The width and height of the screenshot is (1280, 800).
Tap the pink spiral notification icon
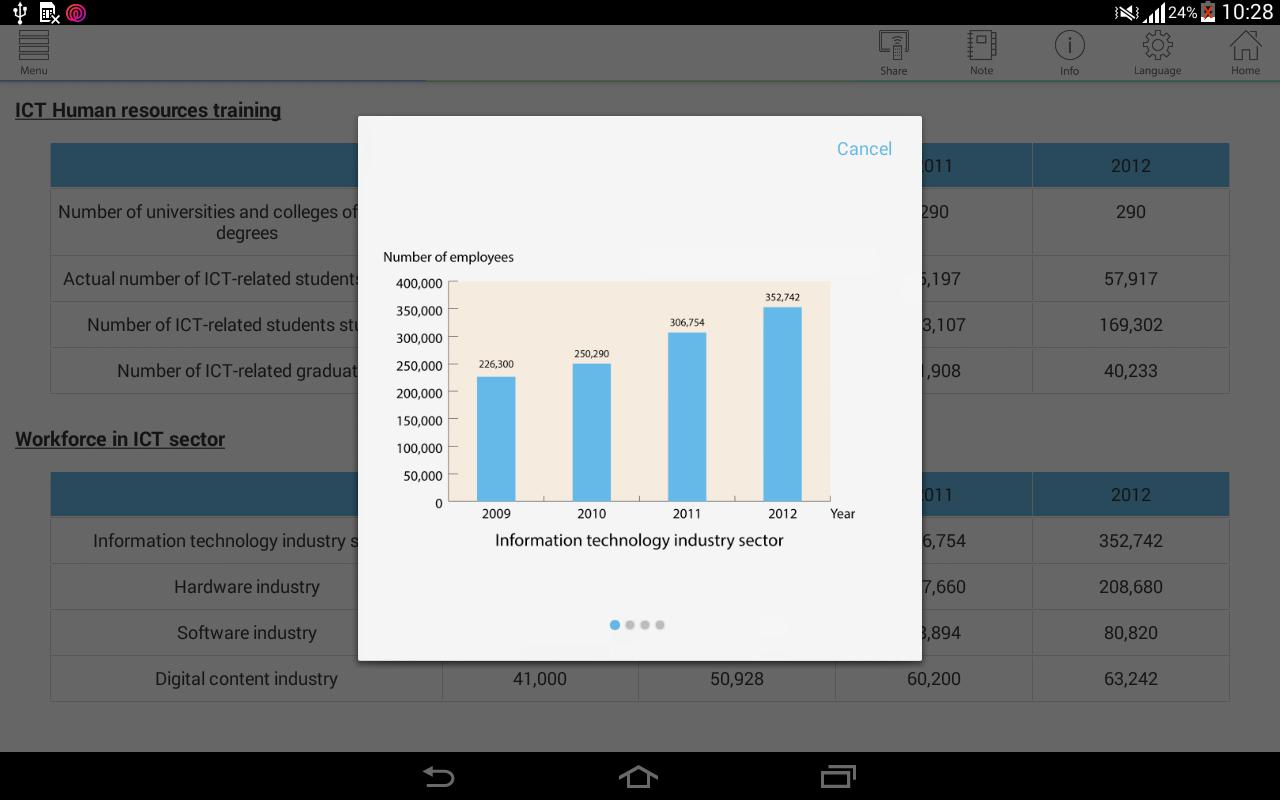pos(76,13)
